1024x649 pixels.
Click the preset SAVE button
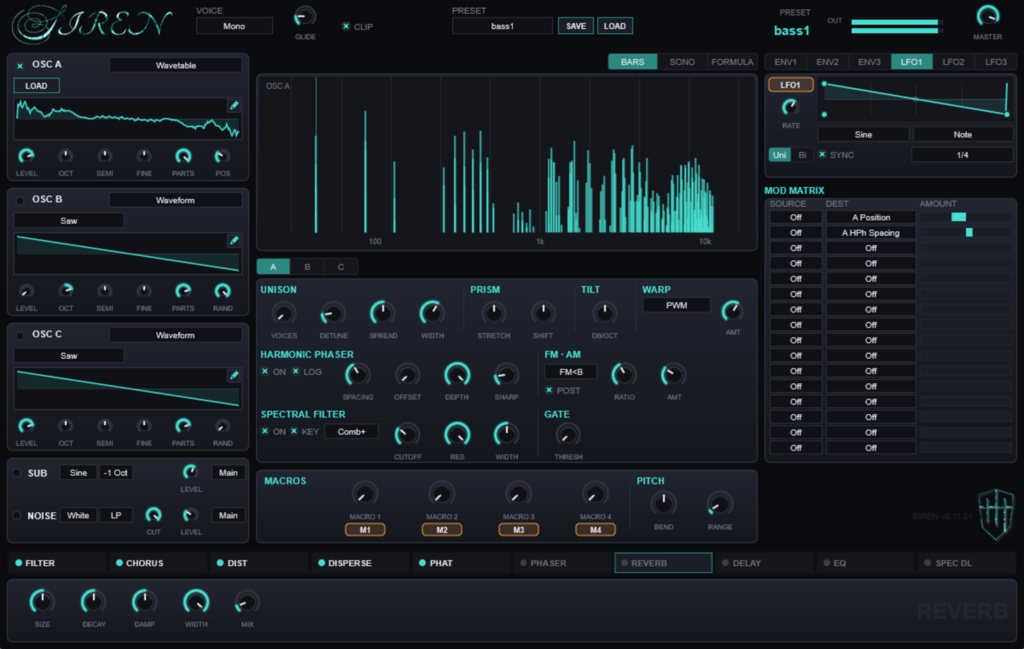tap(575, 26)
